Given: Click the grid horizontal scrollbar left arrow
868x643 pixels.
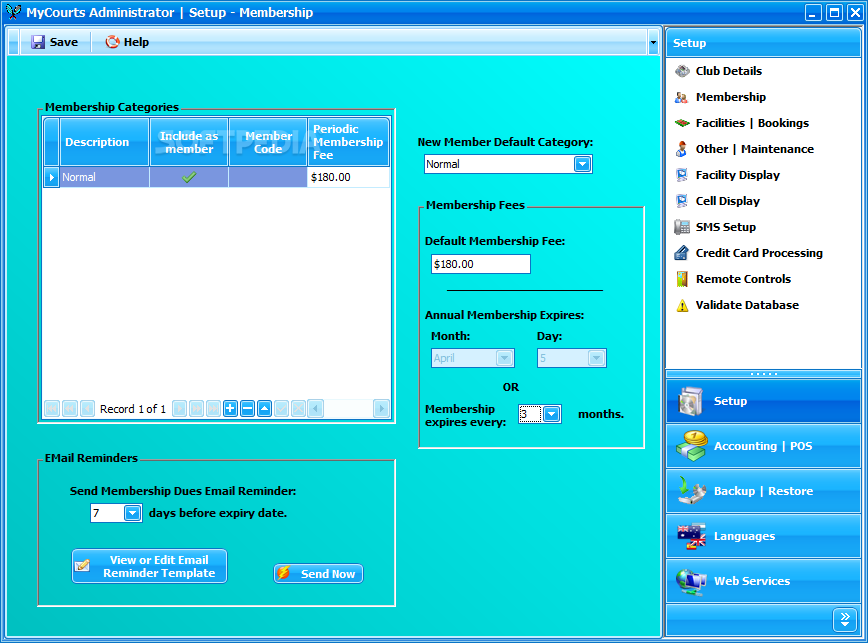Looking at the screenshot, I should (x=316, y=409).
